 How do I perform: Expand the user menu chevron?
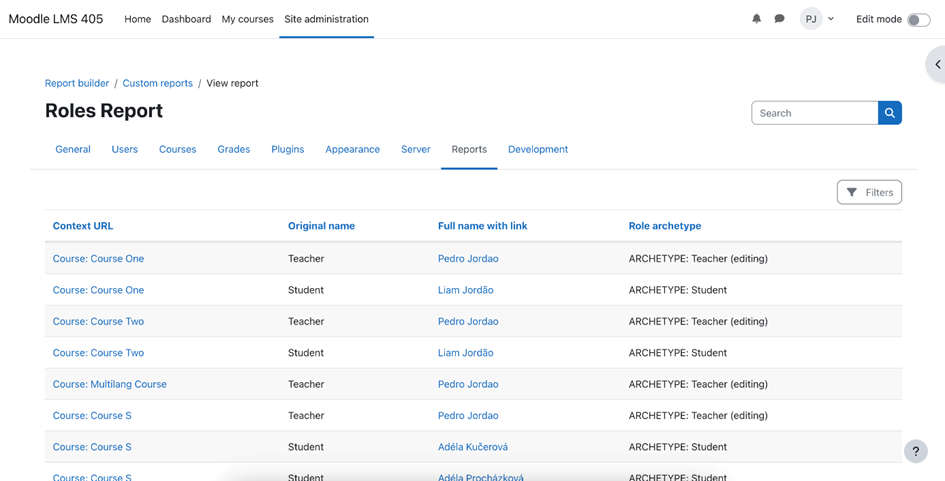[x=831, y=19]
